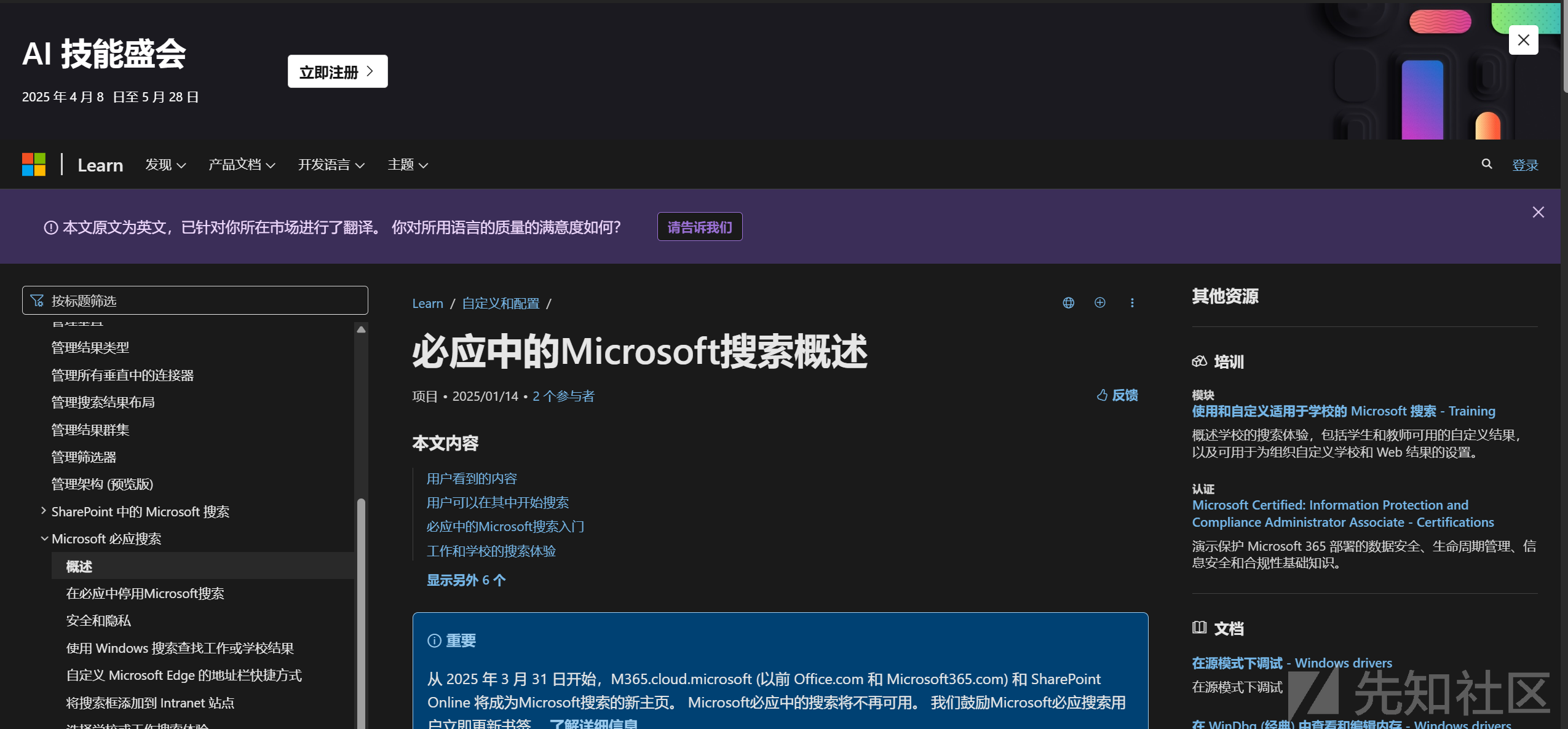The width and height of the screenshot is (1568, 729).
Task: Open the 产品文档 dropdown menu
Action: pos(242,165)
